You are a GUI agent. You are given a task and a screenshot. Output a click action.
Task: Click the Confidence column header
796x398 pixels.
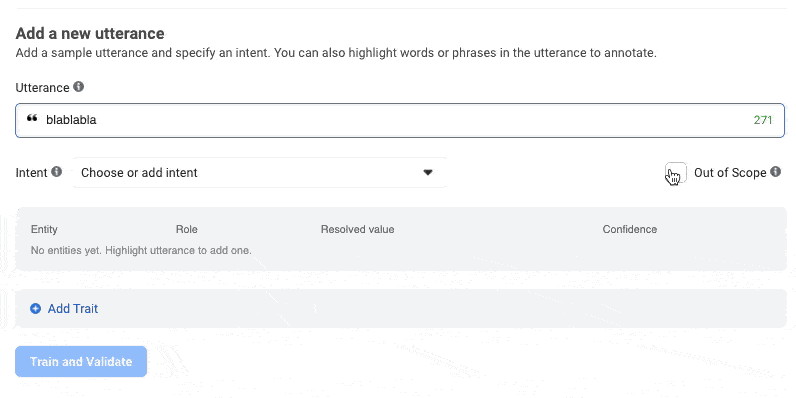pos(629,229)
